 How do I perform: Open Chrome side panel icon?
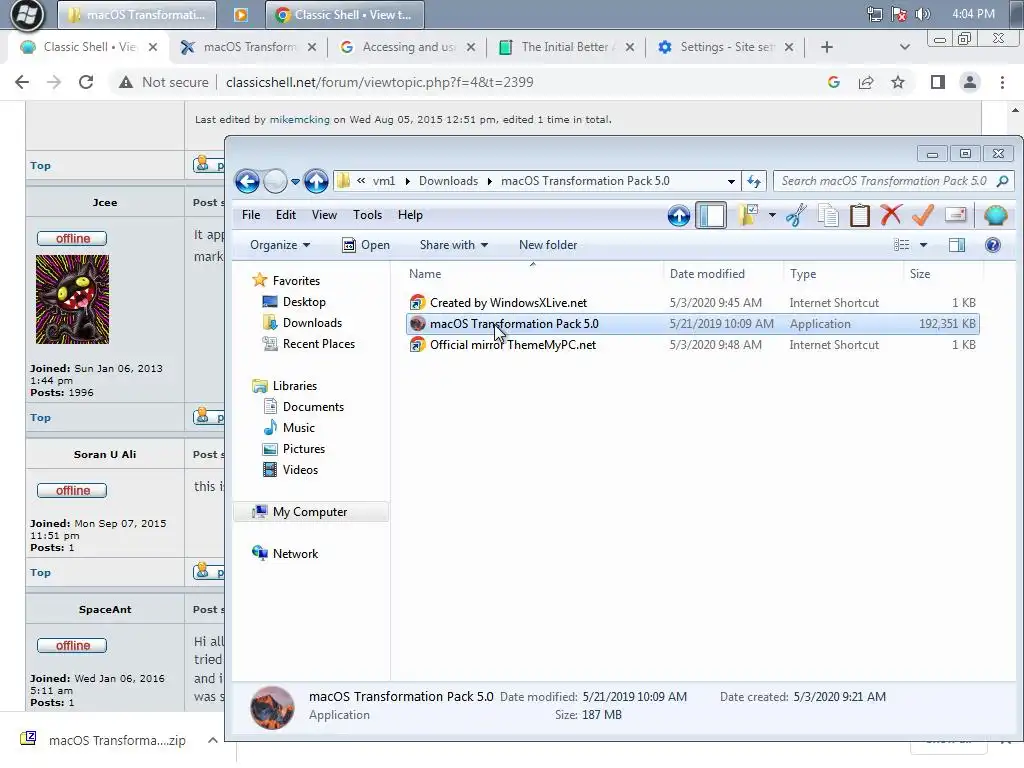(938, 82)
